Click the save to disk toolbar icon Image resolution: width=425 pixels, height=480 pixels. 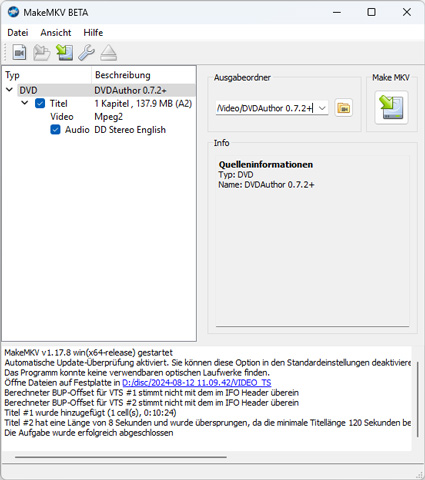[65, 52]
